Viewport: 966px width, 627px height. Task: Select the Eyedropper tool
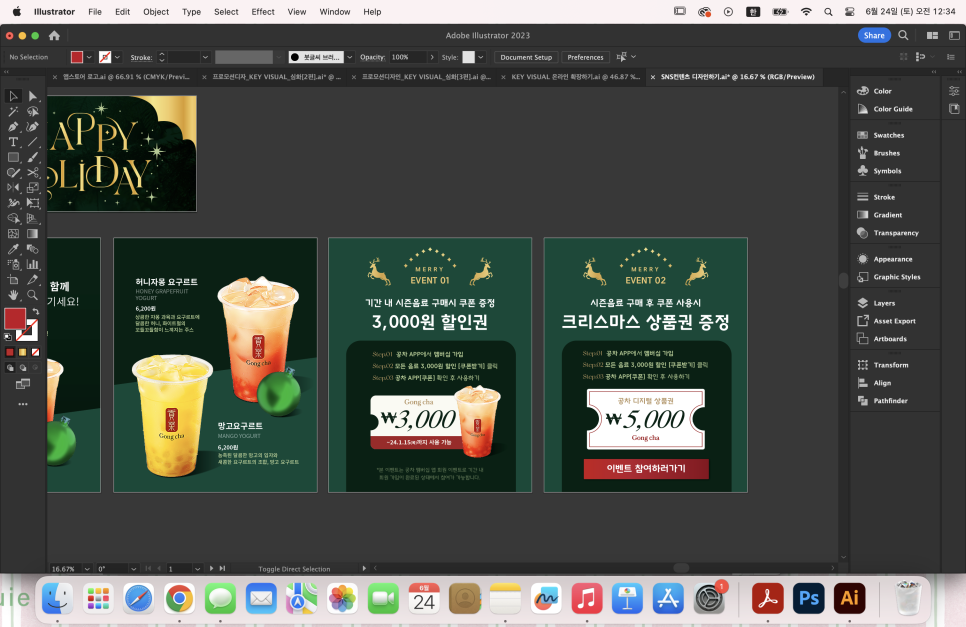coord(13,249)
